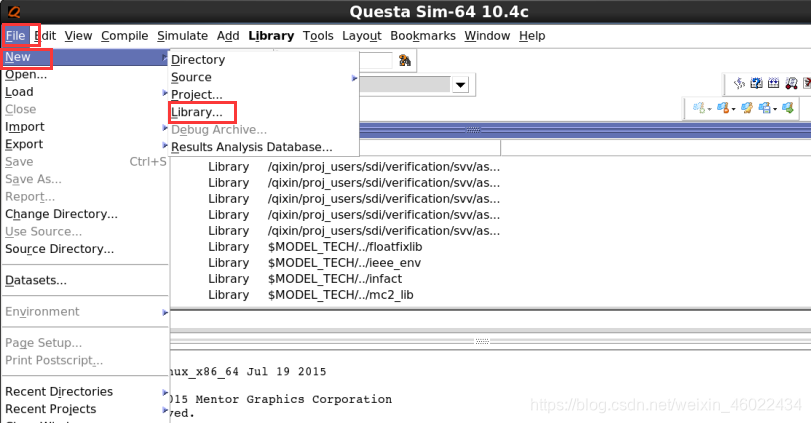Choose Change Directory... in File menu

point(62,214)
